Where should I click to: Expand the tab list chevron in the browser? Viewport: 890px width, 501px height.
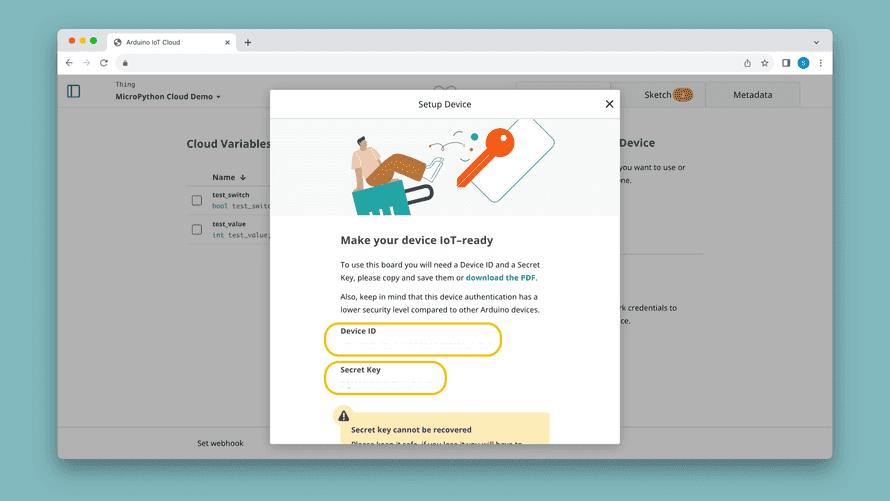(x=816, y=42)
